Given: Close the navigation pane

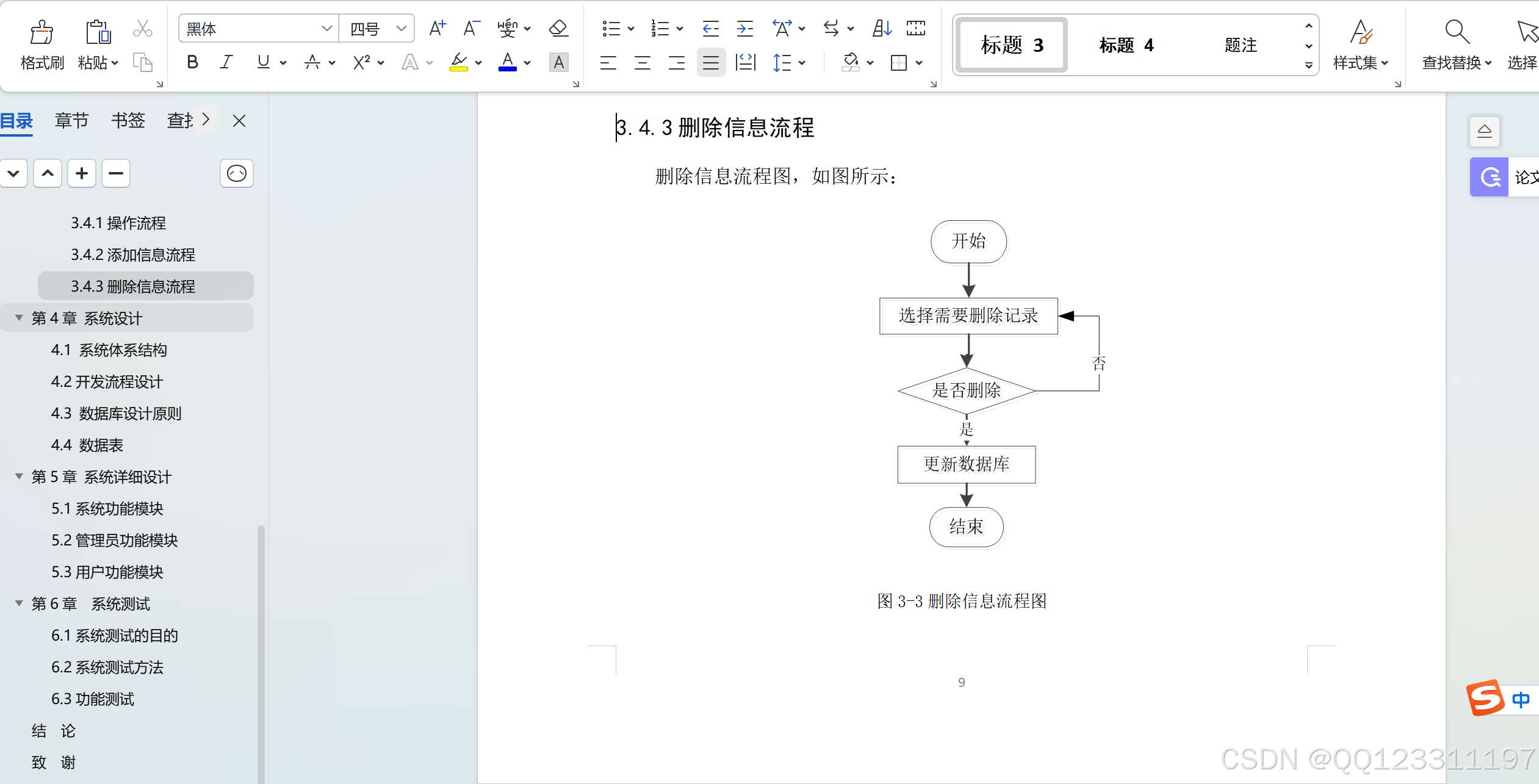Looking at the screenshot, I should tap(239, 121).
